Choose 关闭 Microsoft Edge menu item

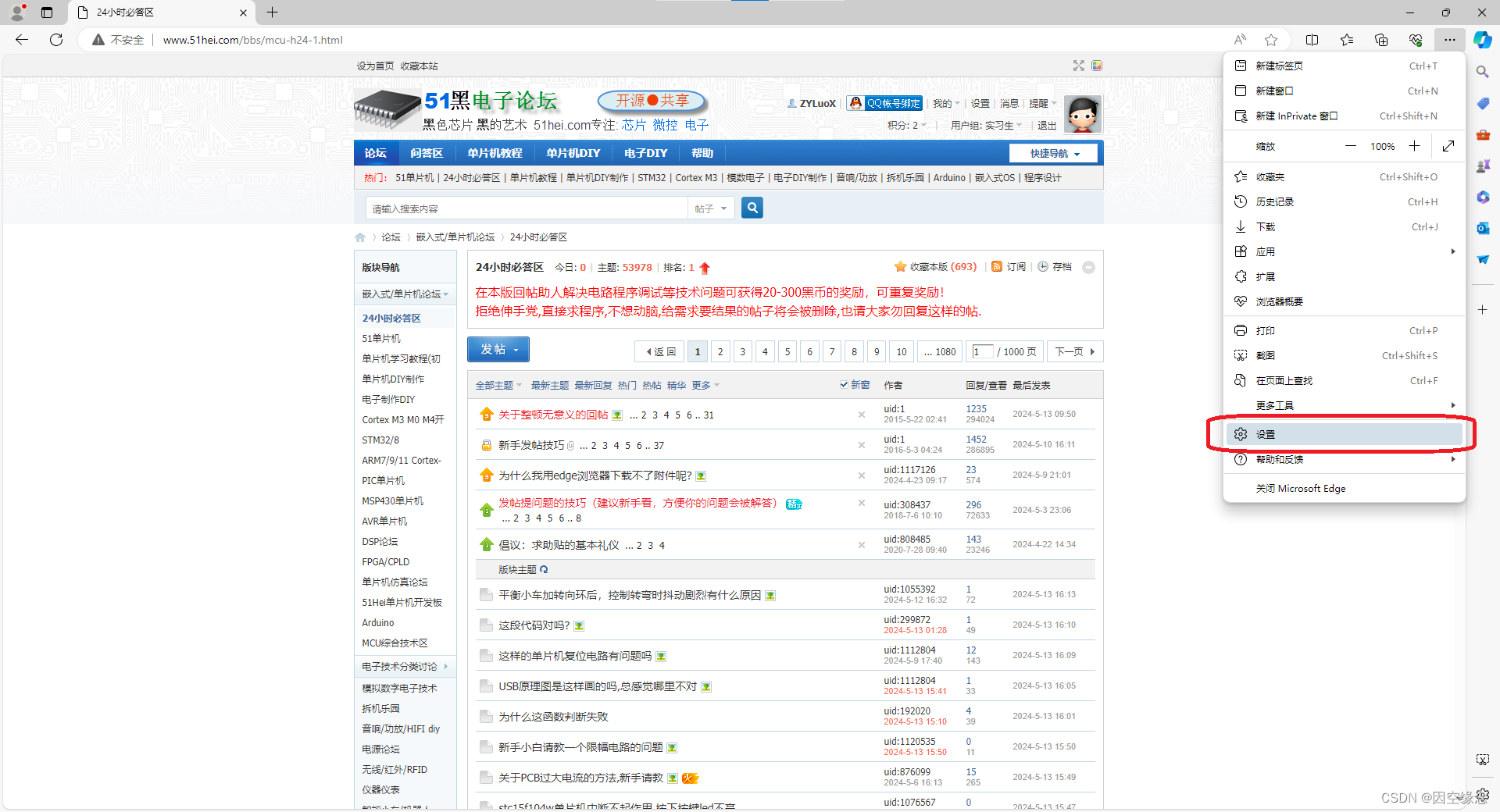pos(1344,488)
